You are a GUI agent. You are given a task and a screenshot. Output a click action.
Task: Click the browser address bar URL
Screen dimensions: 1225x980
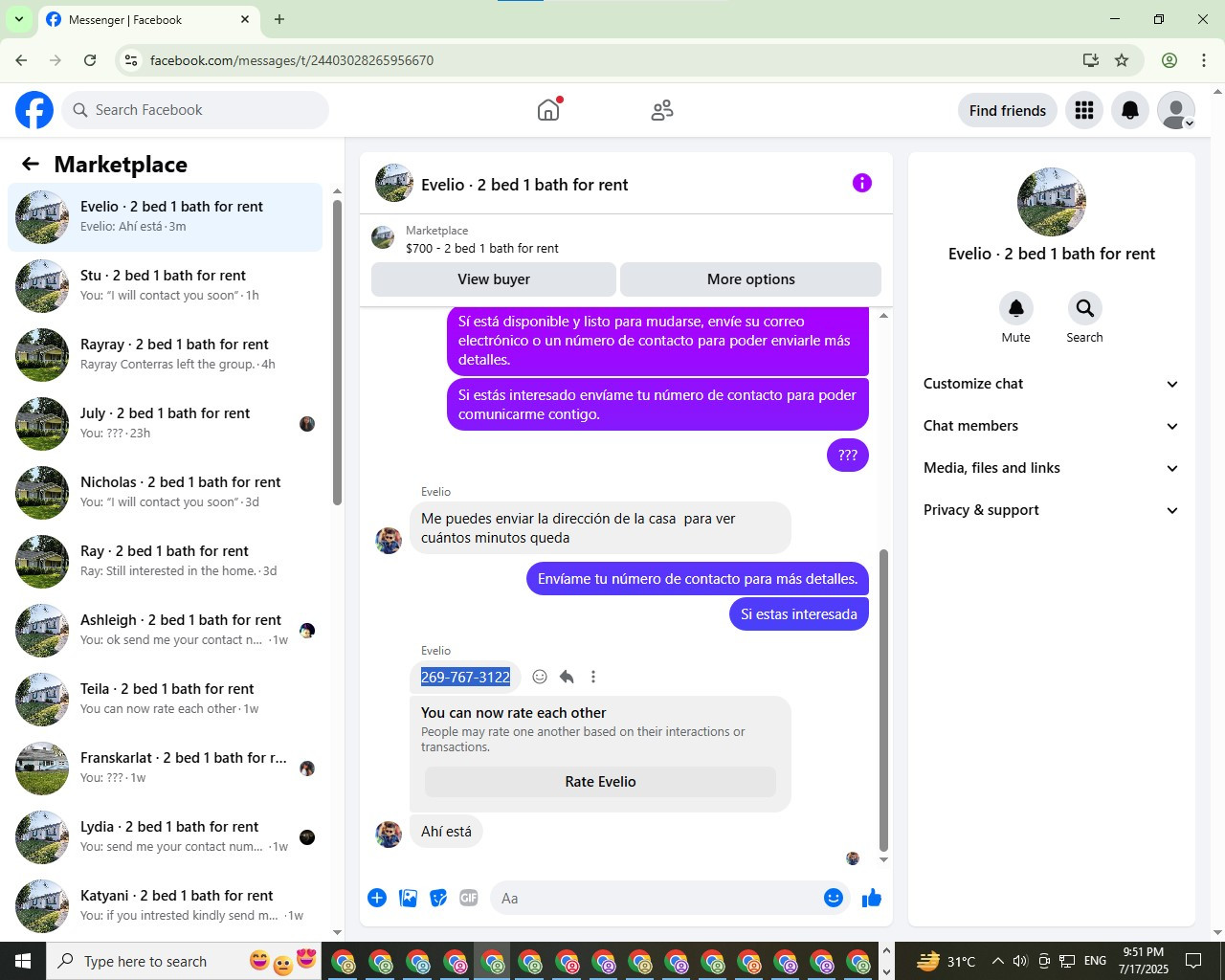(292, 60)
